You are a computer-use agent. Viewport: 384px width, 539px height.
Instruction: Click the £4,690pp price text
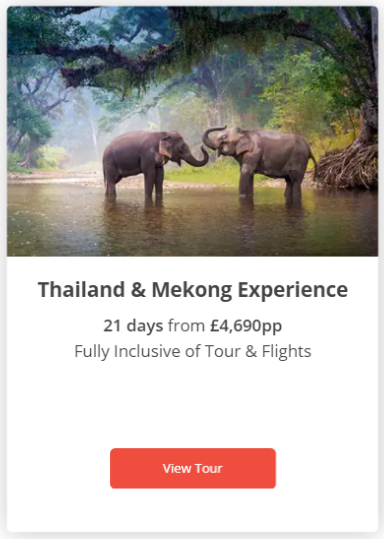246,326
